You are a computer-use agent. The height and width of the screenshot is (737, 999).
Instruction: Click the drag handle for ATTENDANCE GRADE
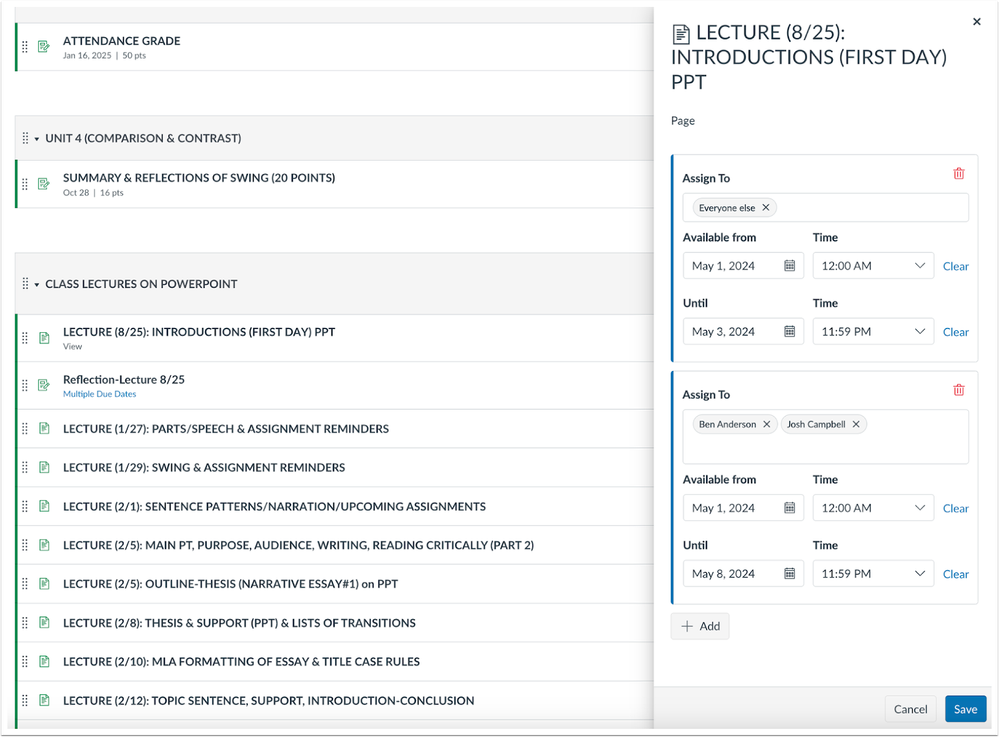tap(25, 47)
